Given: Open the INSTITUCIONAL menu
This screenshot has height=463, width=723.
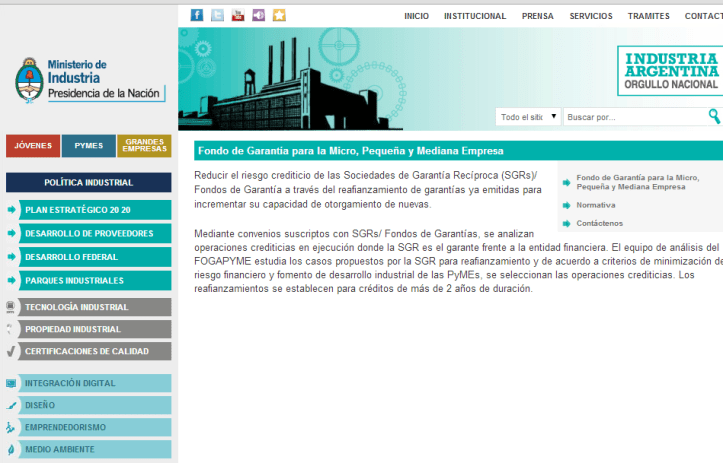Looking at the screenshot, I should tap(475, 16).
